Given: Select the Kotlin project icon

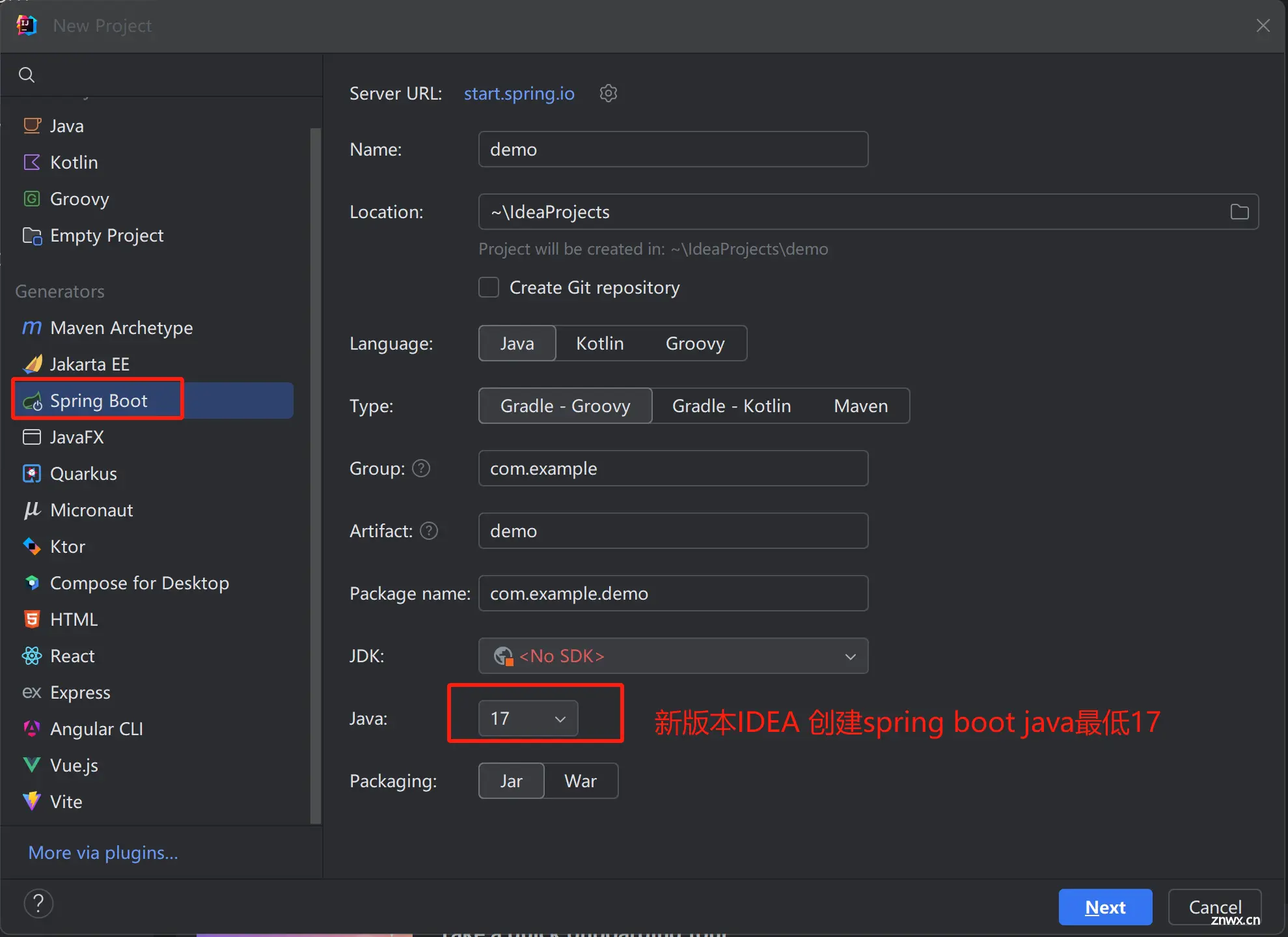Looking at the screenshot, I should pyautogui.click(x=32, y=162).
